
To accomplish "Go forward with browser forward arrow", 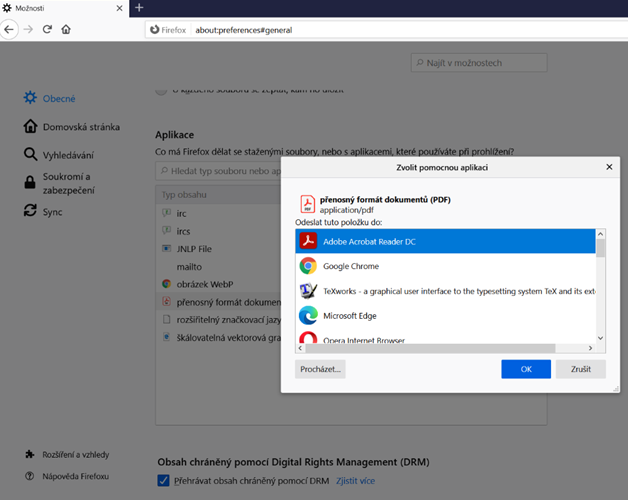I will click(x=28, y=29).
